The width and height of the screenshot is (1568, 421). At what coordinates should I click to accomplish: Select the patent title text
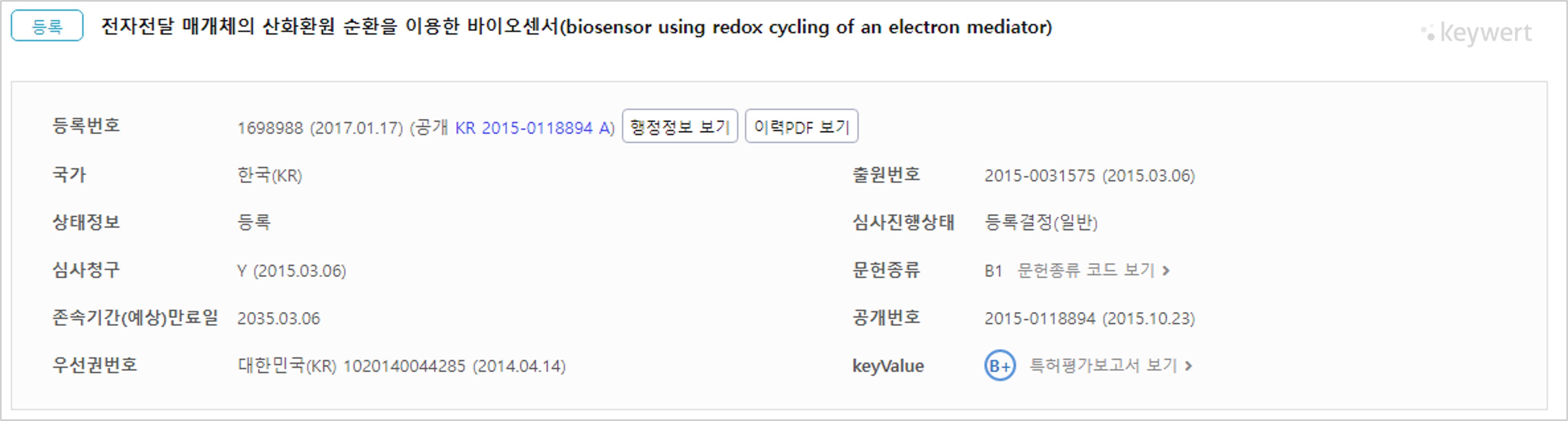point(576,27)
